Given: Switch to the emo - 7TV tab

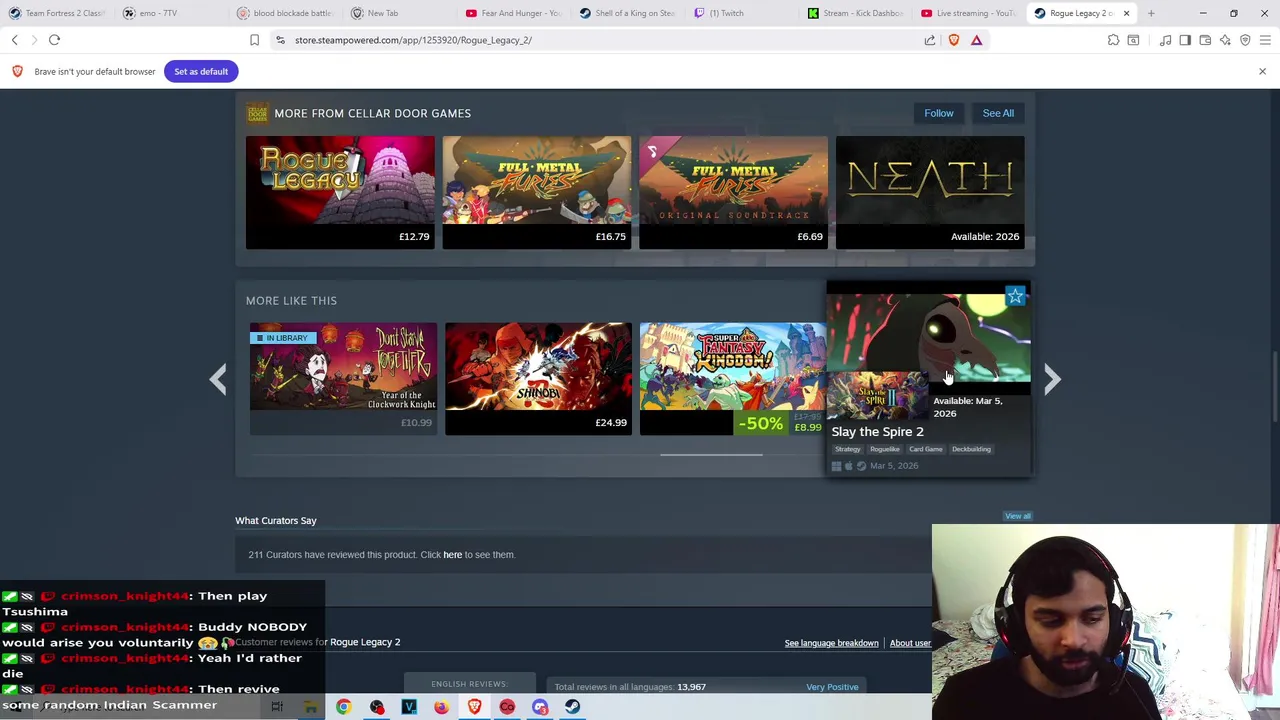Looking at the screenshot, I should coord(170,13).
